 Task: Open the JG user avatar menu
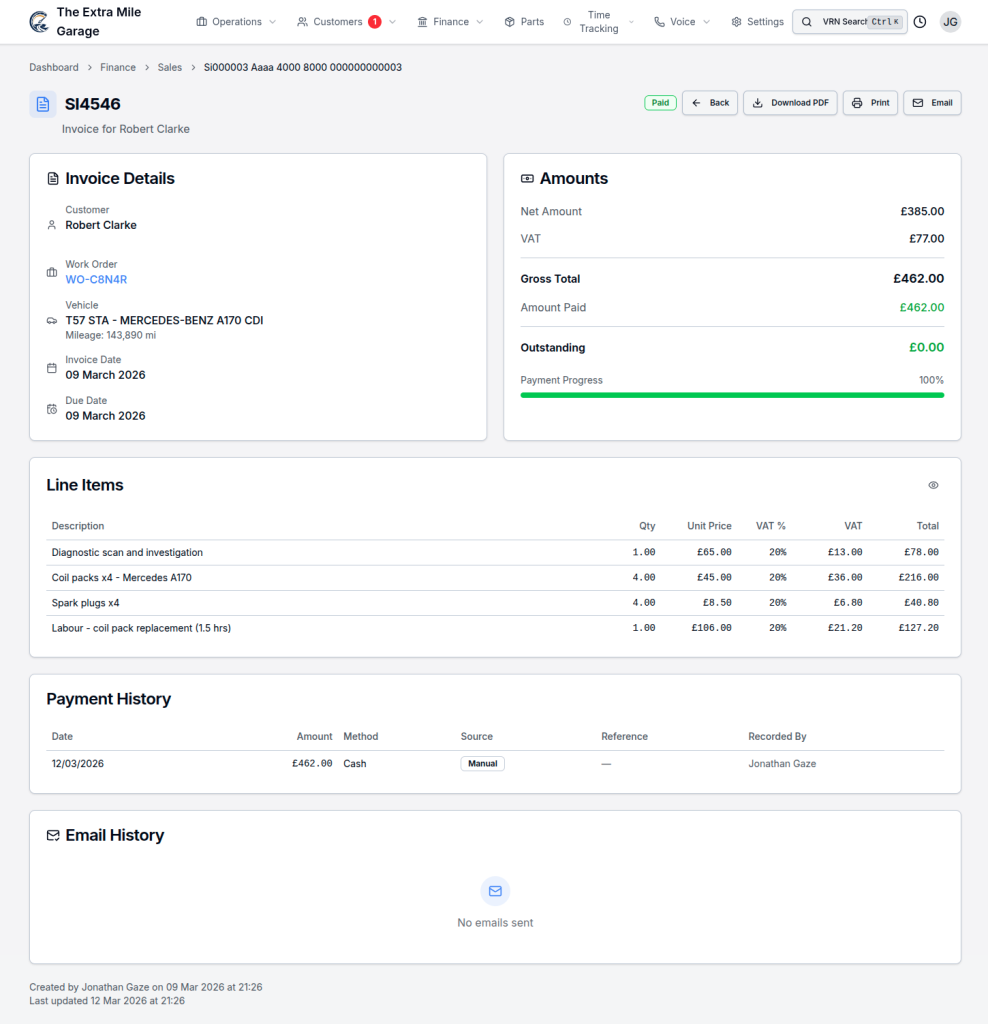point(950,22)
